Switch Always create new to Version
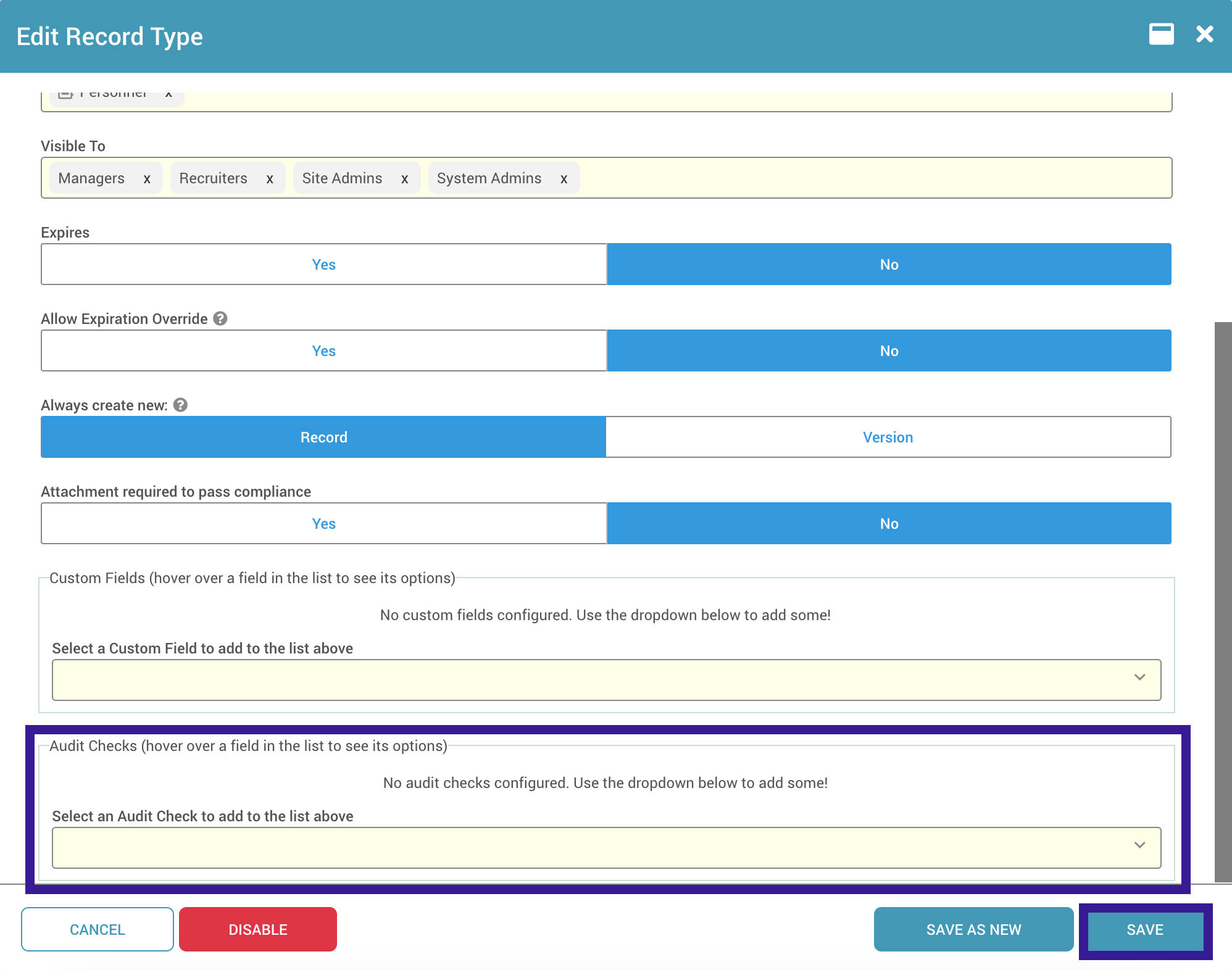 coord(888,437)
